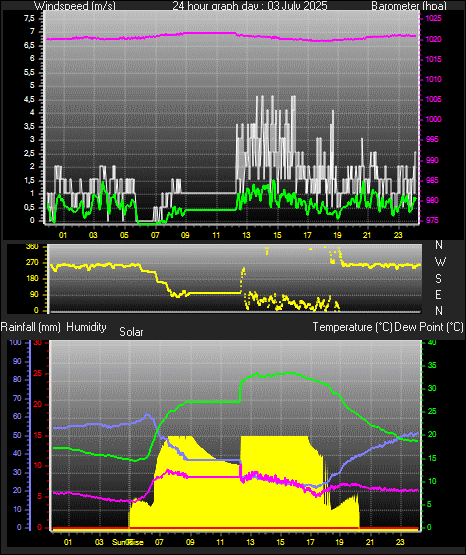Click the 24 hour graph day title
This screenshot has height=555, width=466.
(x=250, y=5)
